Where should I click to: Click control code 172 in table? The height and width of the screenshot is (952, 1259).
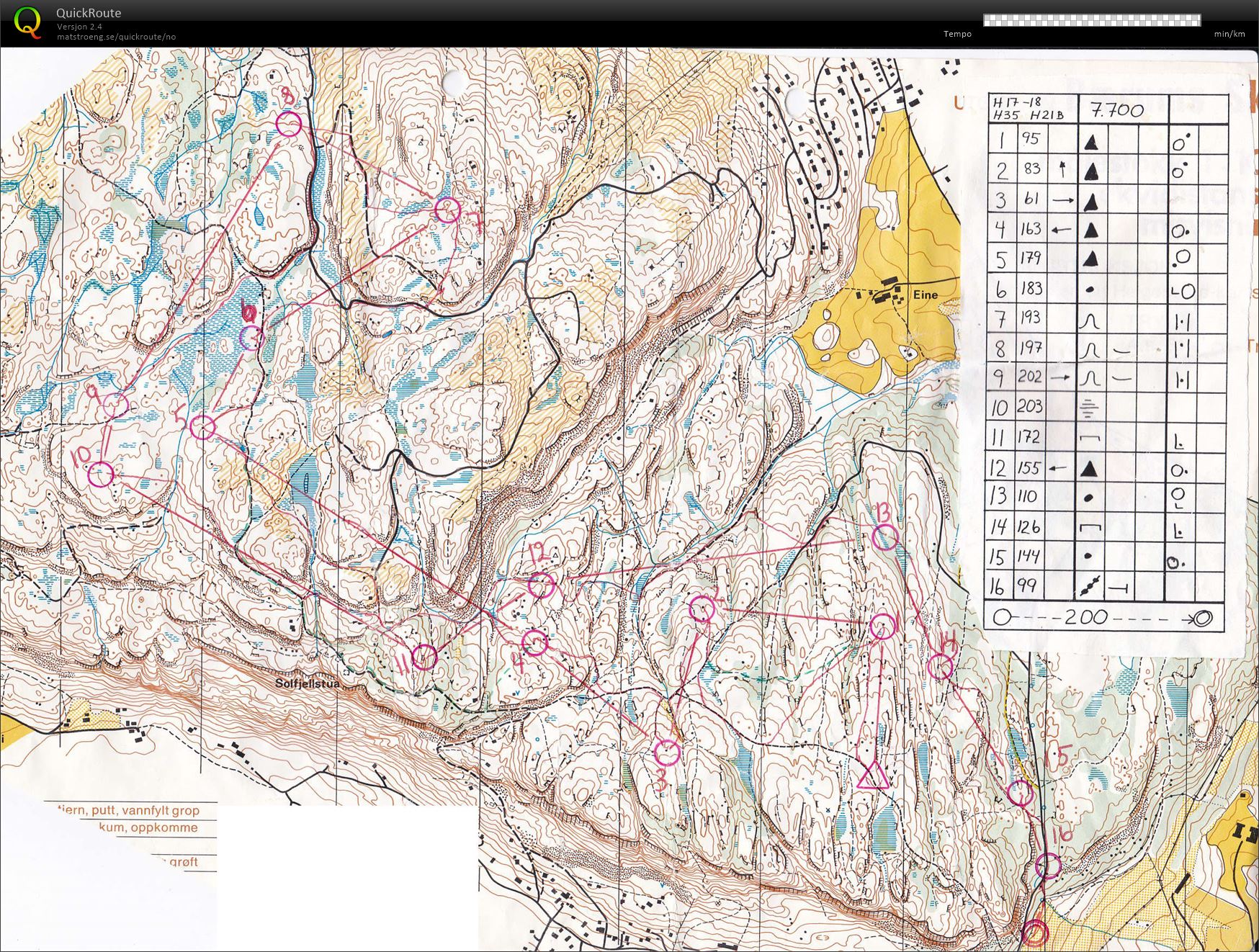click(x=1029, y=437)
